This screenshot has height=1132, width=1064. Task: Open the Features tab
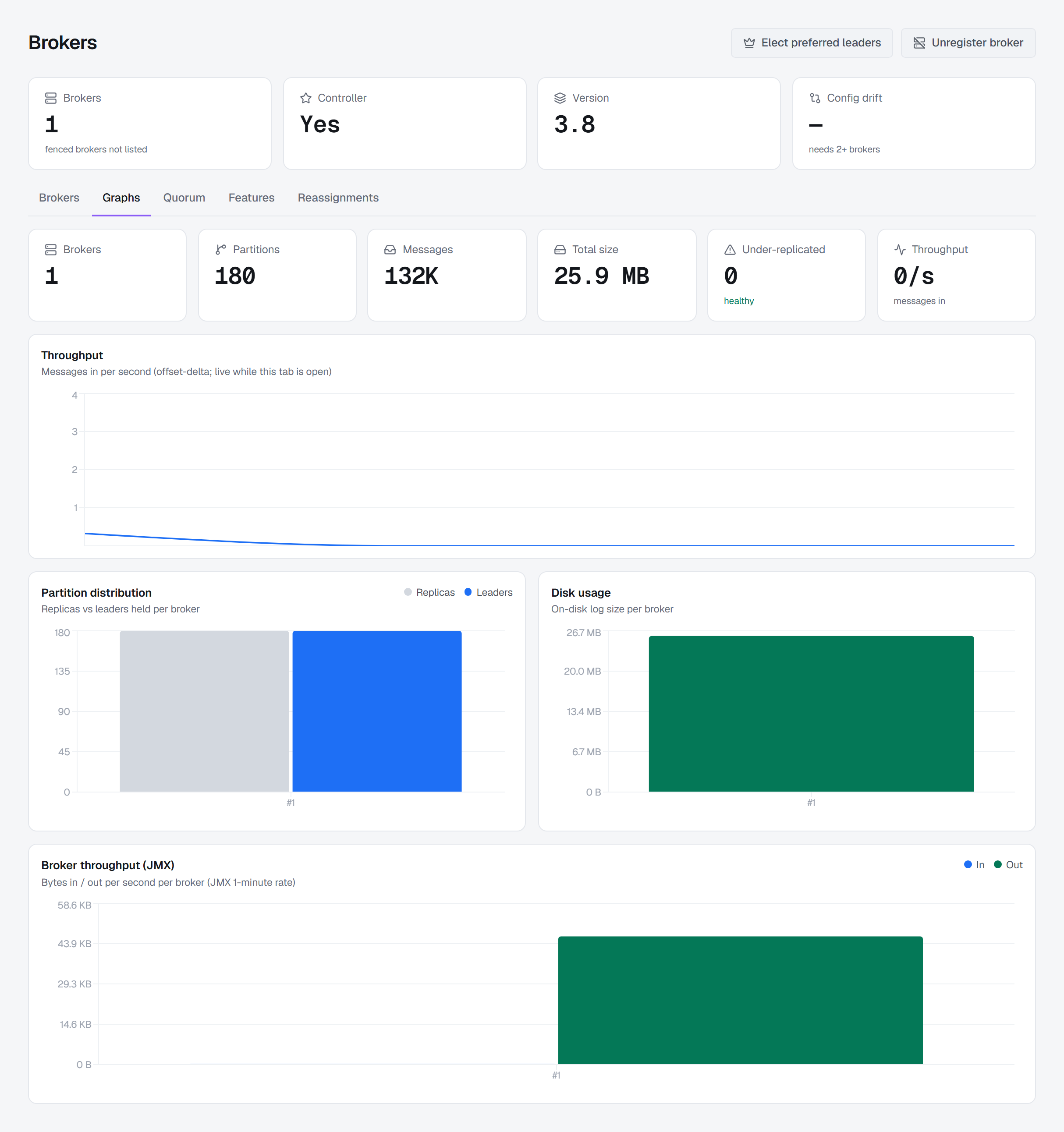coord(251,198)
